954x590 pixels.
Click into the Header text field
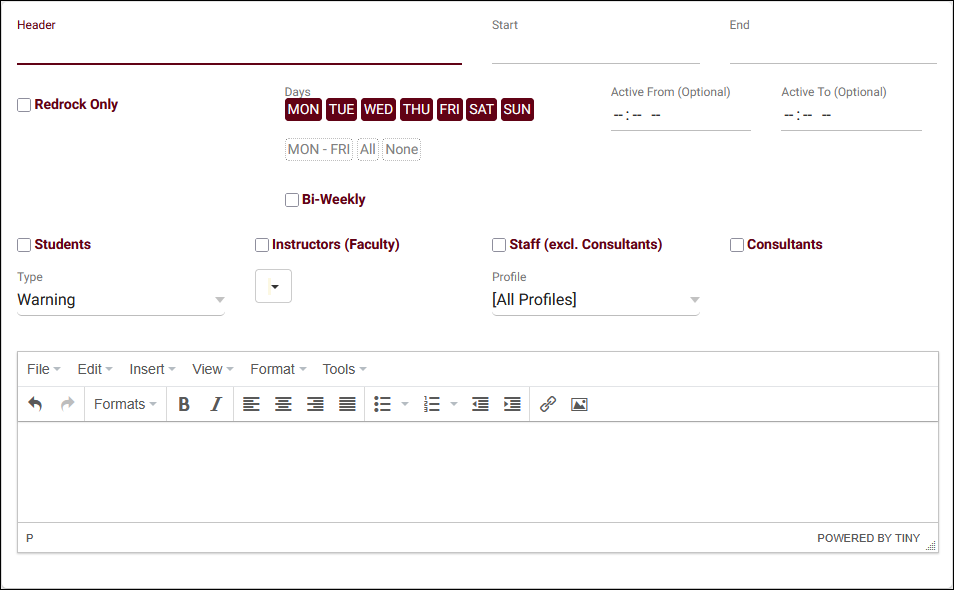pos(239,50)
